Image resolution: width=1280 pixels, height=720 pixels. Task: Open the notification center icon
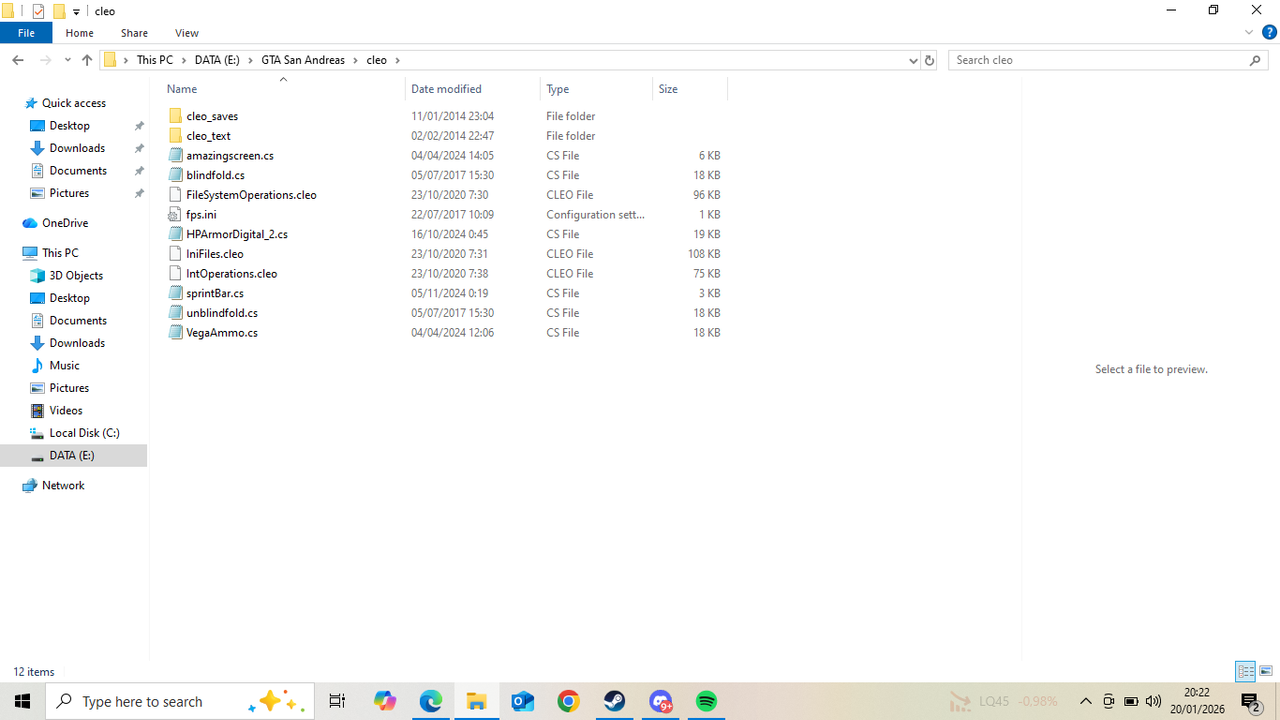click(1250, 701)
